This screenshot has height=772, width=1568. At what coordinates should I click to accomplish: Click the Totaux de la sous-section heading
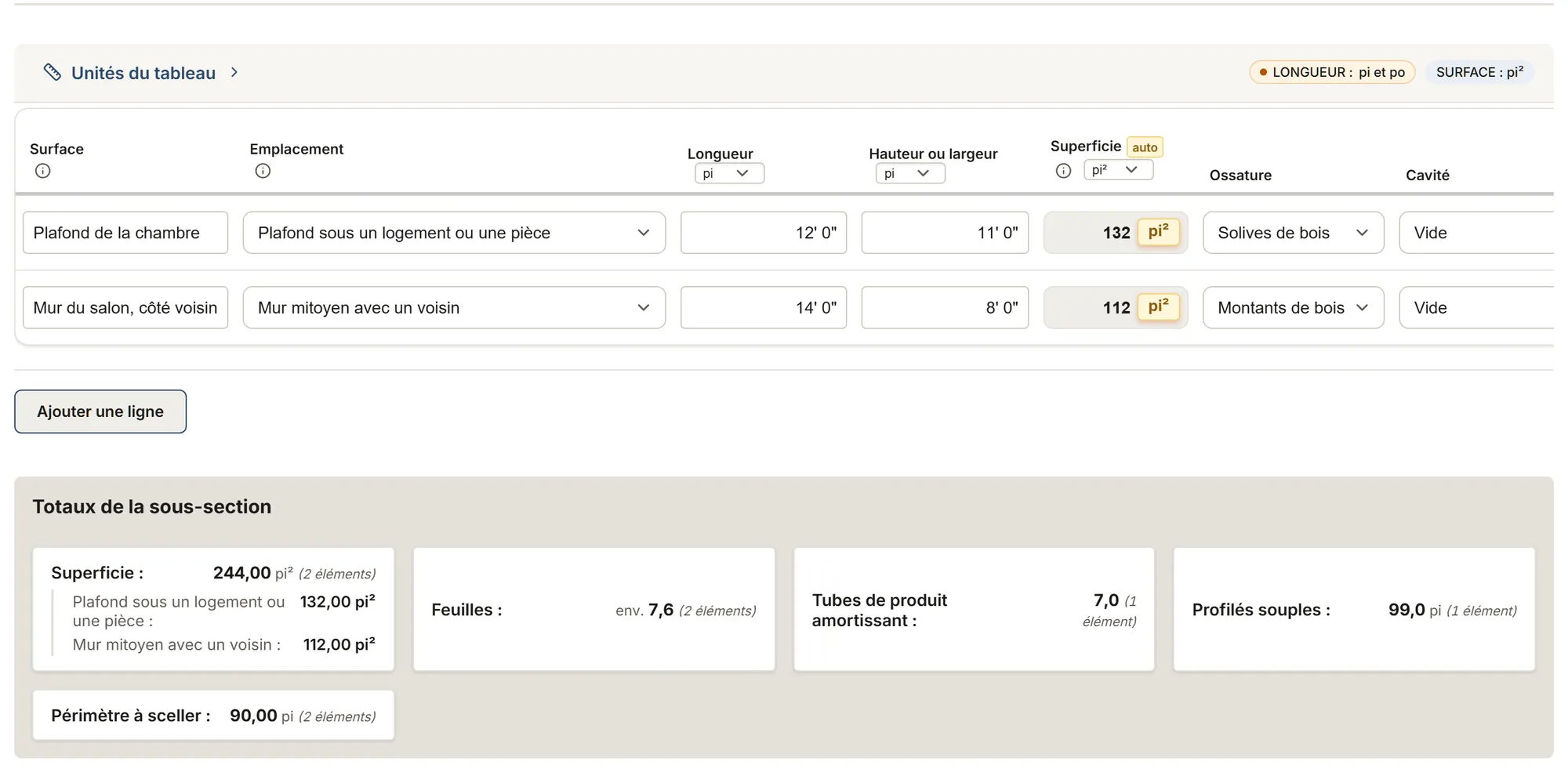pos(152,506)
